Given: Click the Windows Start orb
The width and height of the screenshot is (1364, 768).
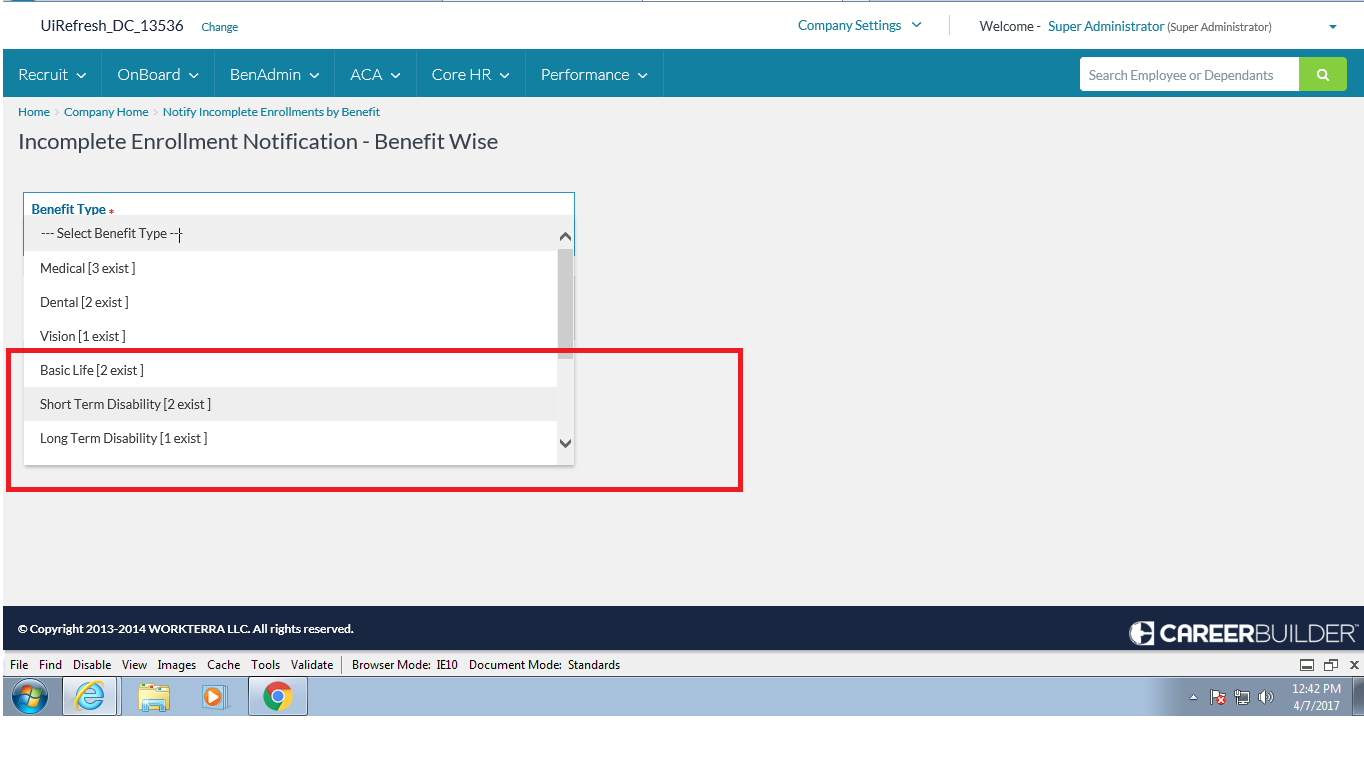Looking at the screenshot, I should pos(30,697).
